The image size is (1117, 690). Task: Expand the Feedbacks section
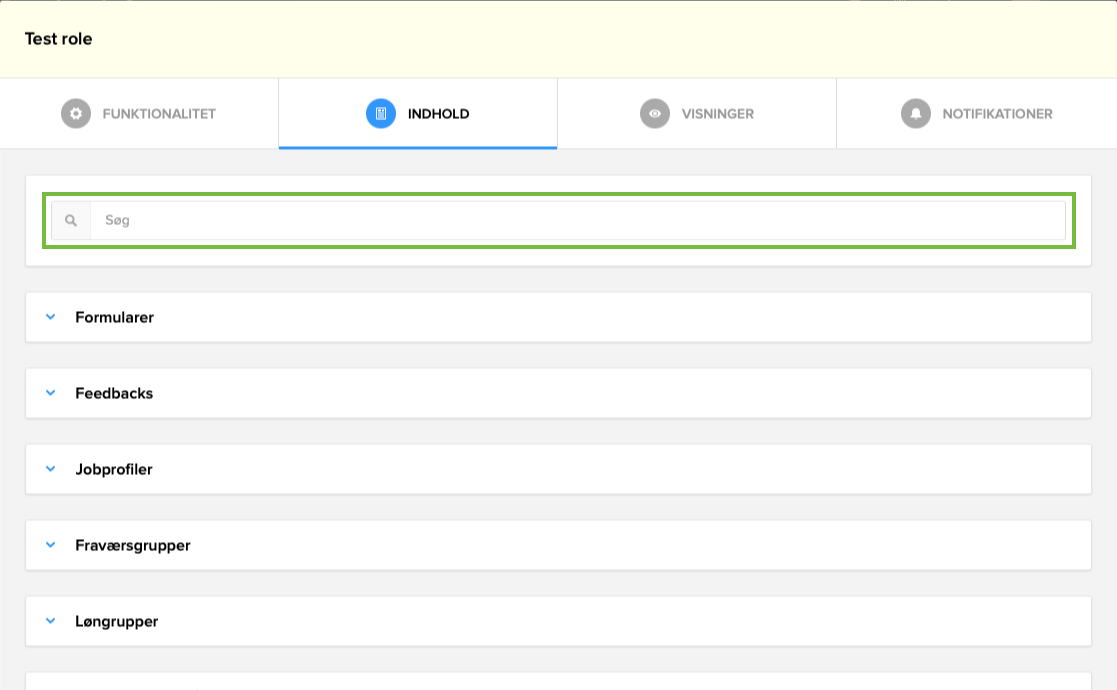point(50,392)
